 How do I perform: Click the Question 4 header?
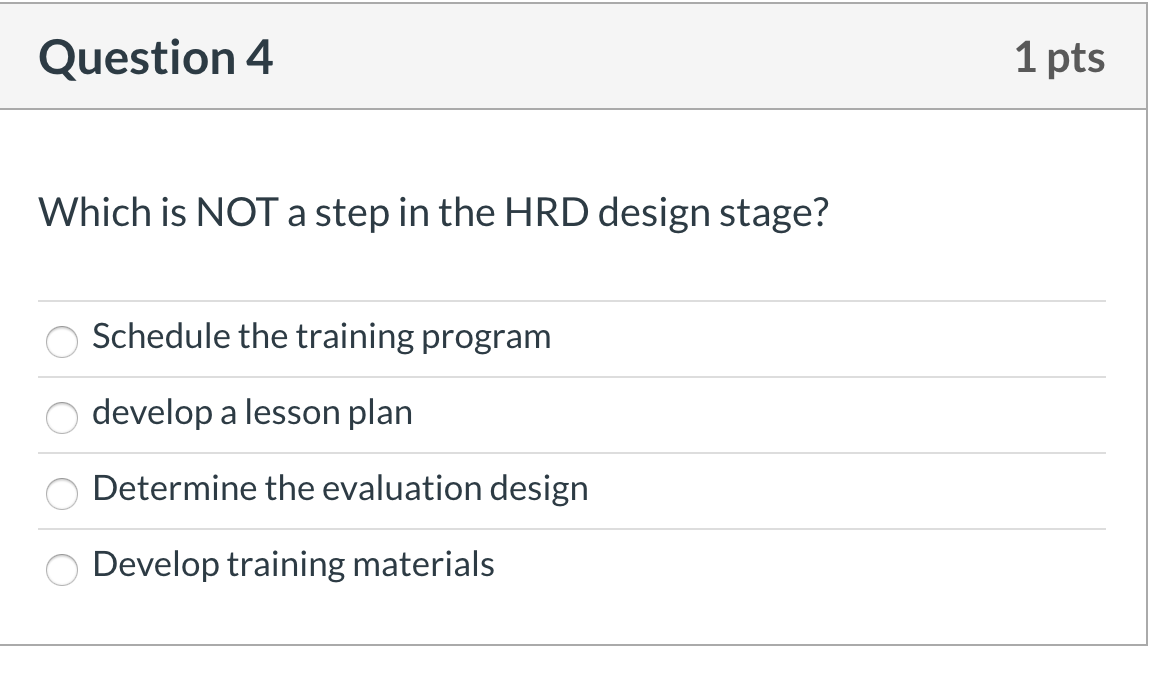pos(155,57)
